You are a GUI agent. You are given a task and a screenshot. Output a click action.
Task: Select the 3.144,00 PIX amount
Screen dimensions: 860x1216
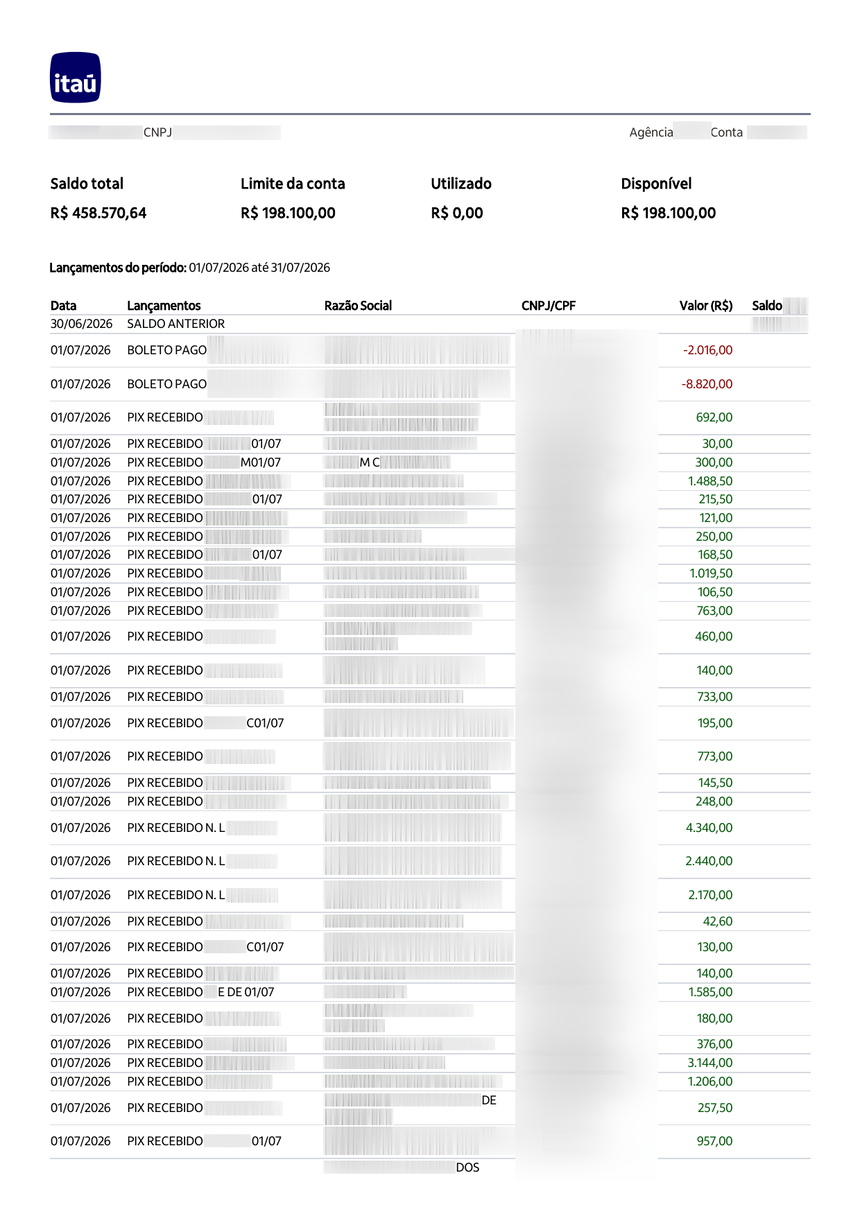point(709,1063)
